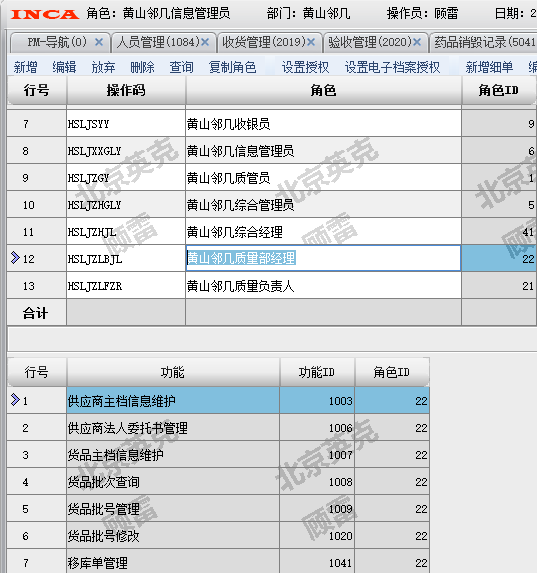Click the 功能ID column header
Viewport: 537px width, 573px height.
pyautogui.click(x=317, y=372)
